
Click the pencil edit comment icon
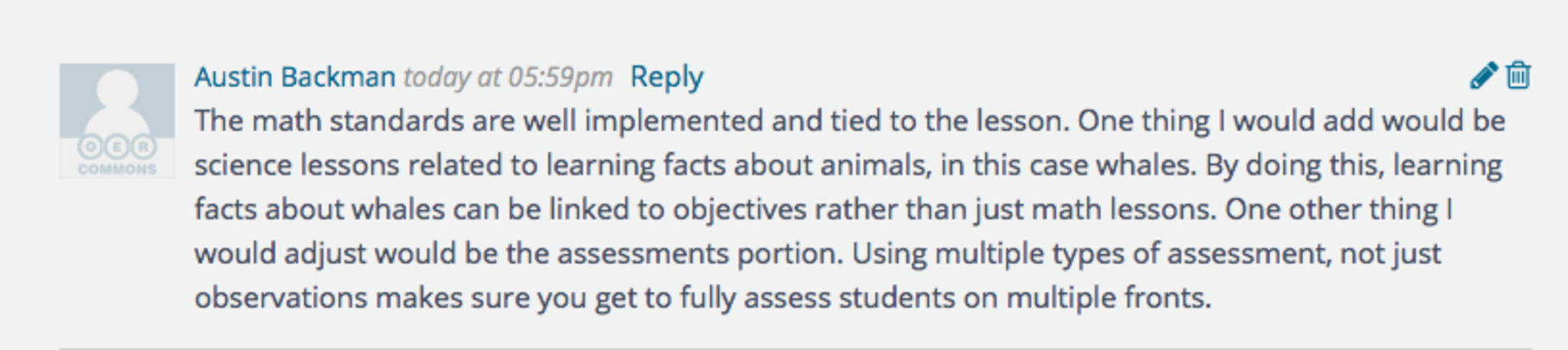coord(1483,76)
